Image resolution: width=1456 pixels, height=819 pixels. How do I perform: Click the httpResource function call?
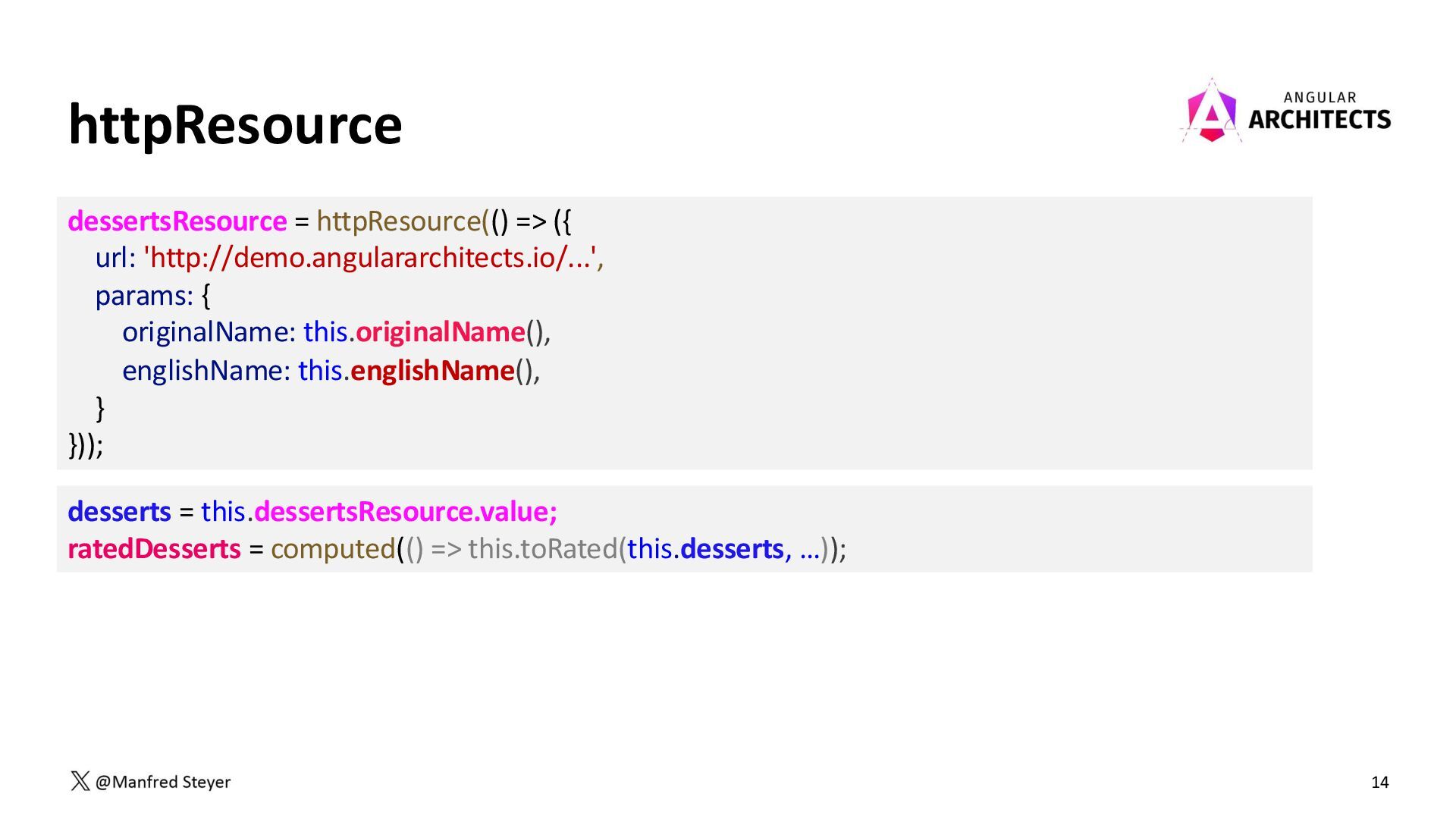[399, 221]
